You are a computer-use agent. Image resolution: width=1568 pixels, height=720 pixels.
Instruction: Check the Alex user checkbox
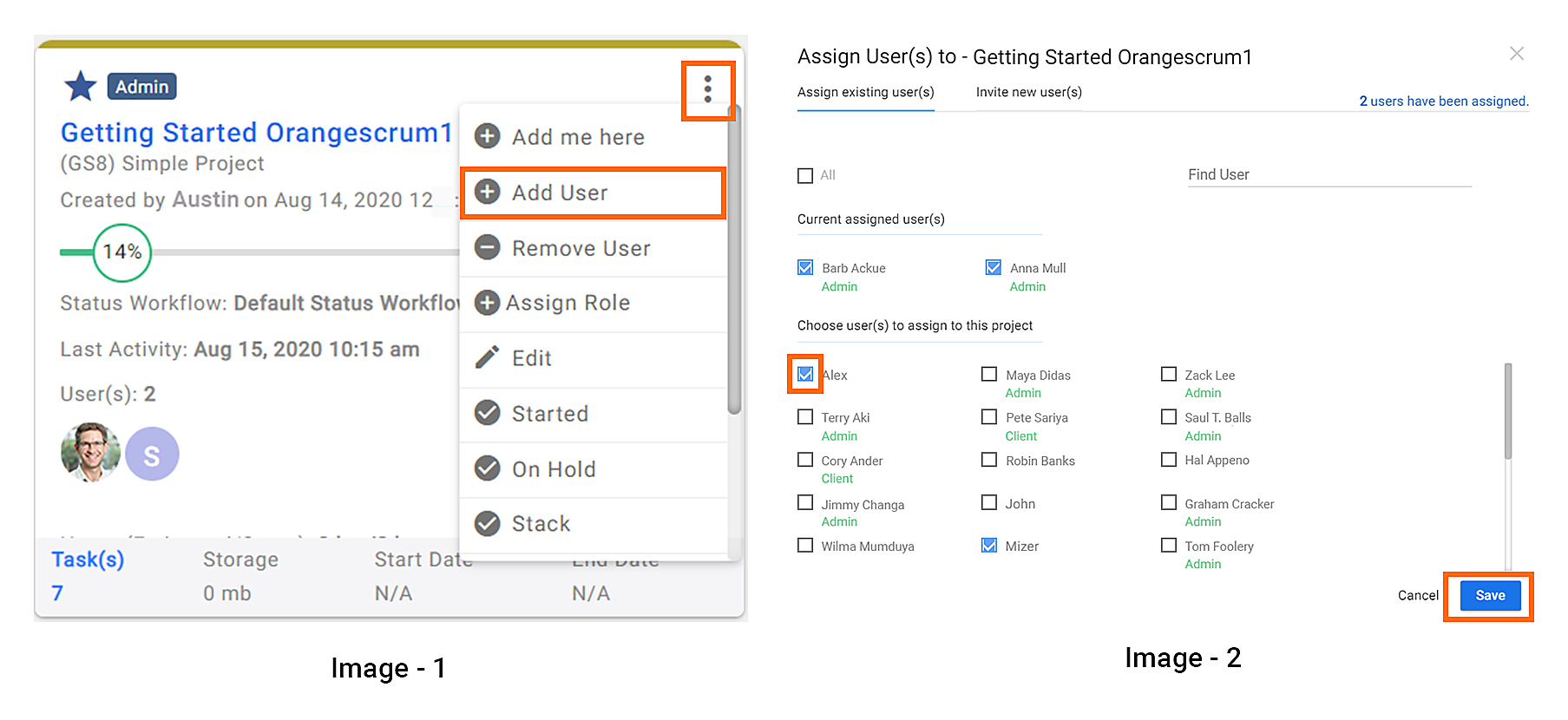[x=805, y=374]
